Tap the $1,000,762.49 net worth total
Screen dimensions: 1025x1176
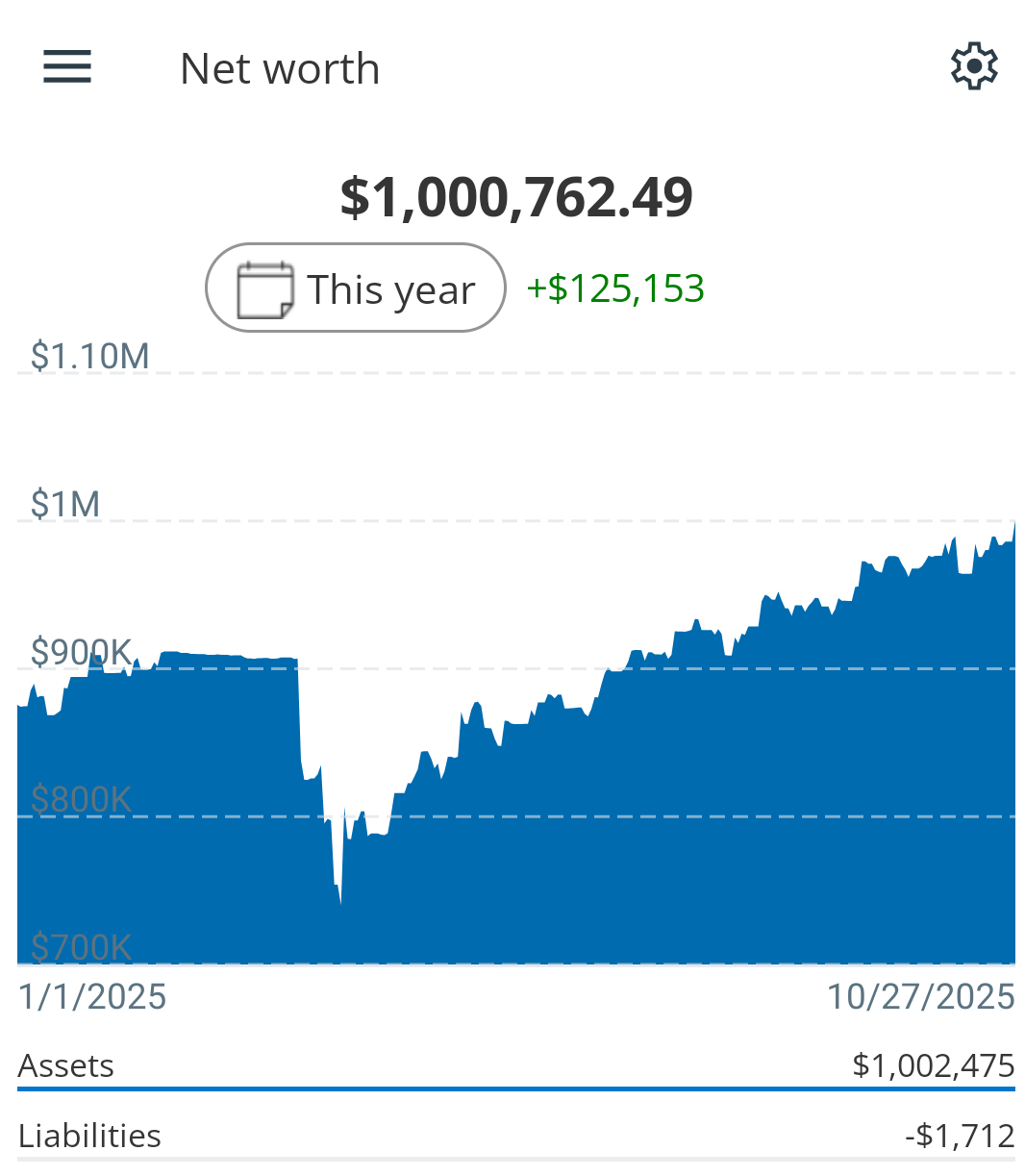click(516, 197)
